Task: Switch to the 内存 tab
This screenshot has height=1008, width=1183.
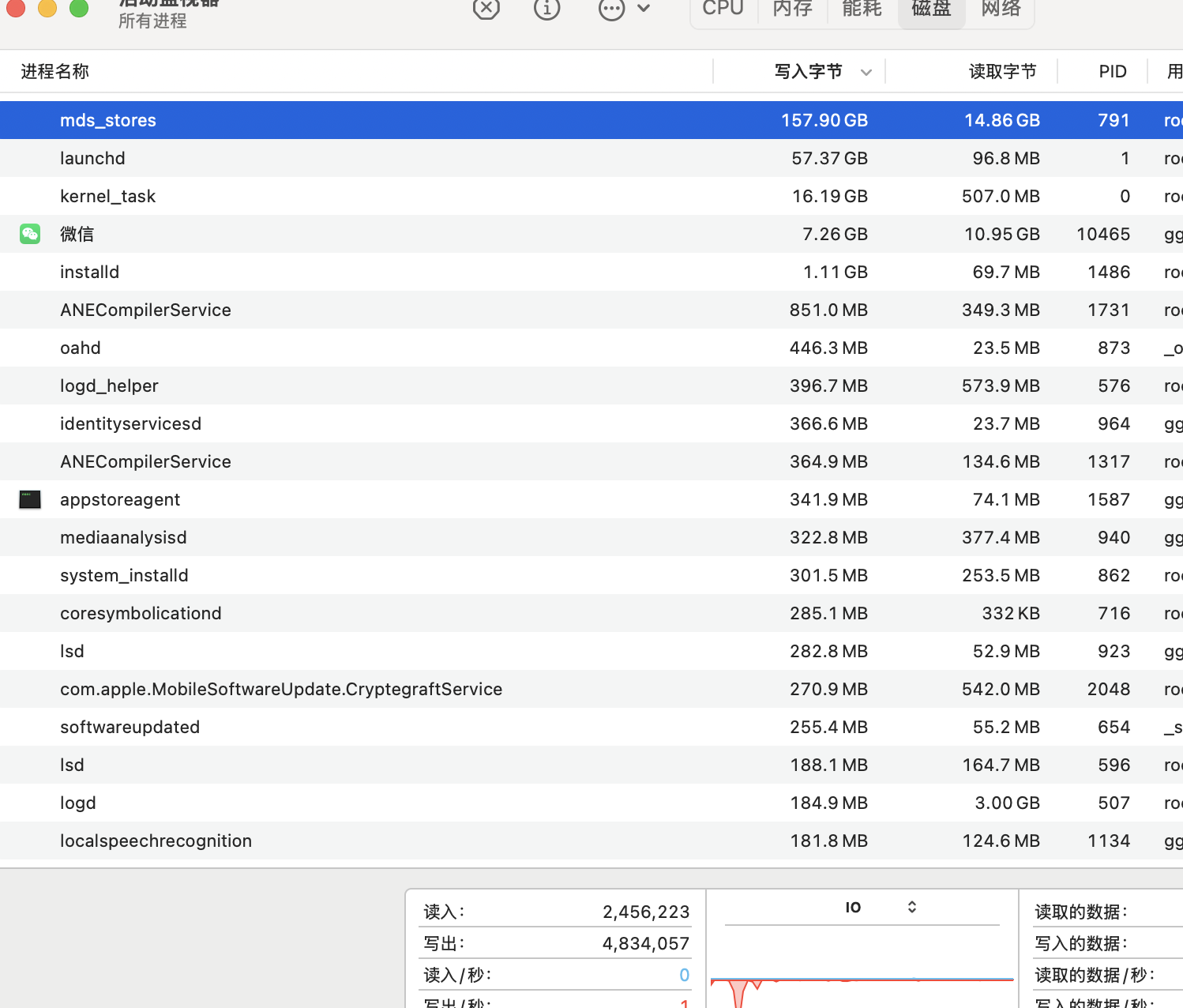Action: point(793,9)
